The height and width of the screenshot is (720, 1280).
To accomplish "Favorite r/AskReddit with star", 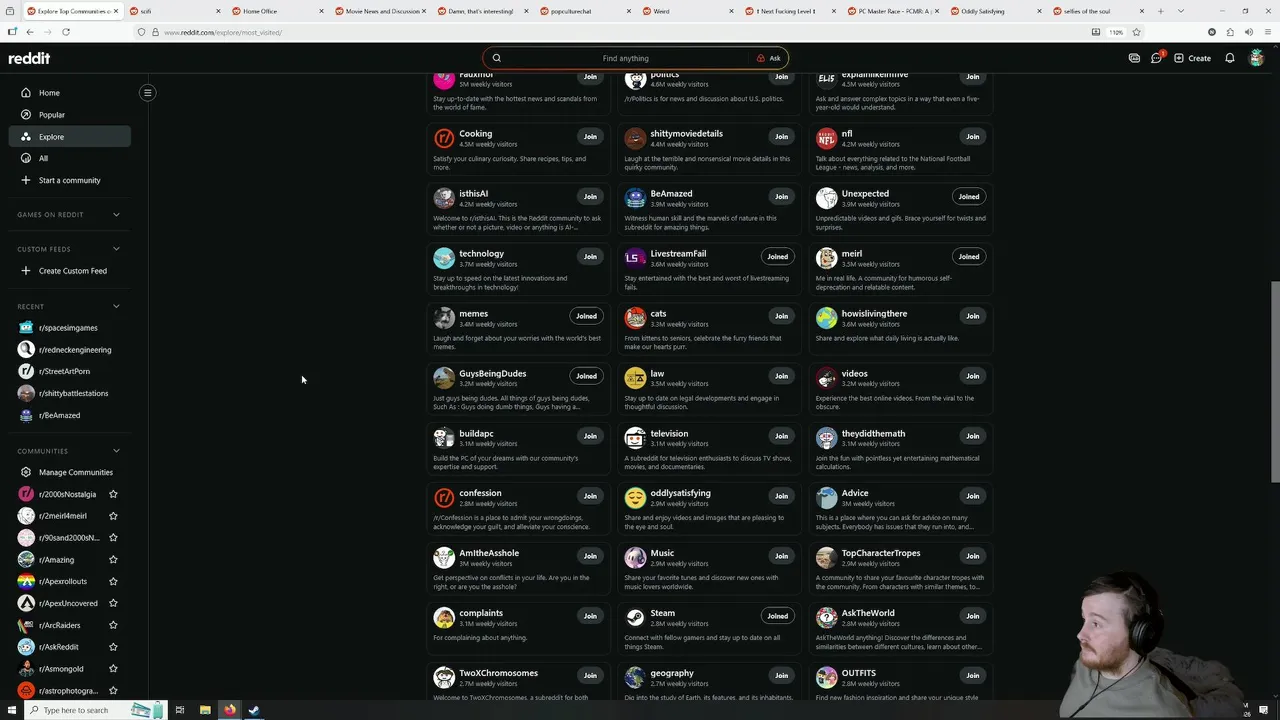I will click(x=113, y=647).
